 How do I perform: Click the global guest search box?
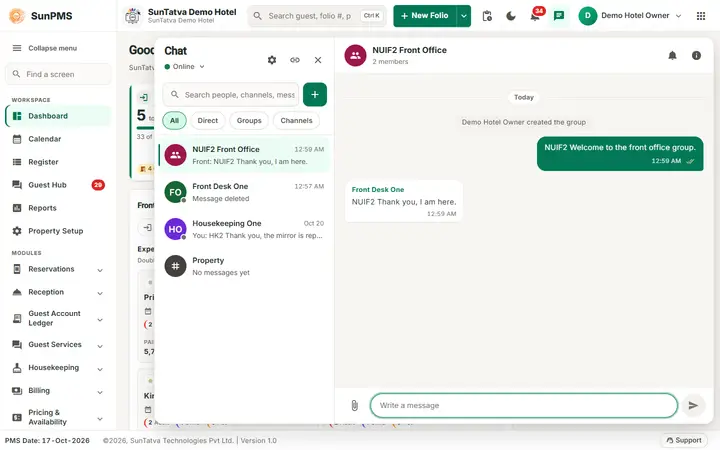pos(317,16)
